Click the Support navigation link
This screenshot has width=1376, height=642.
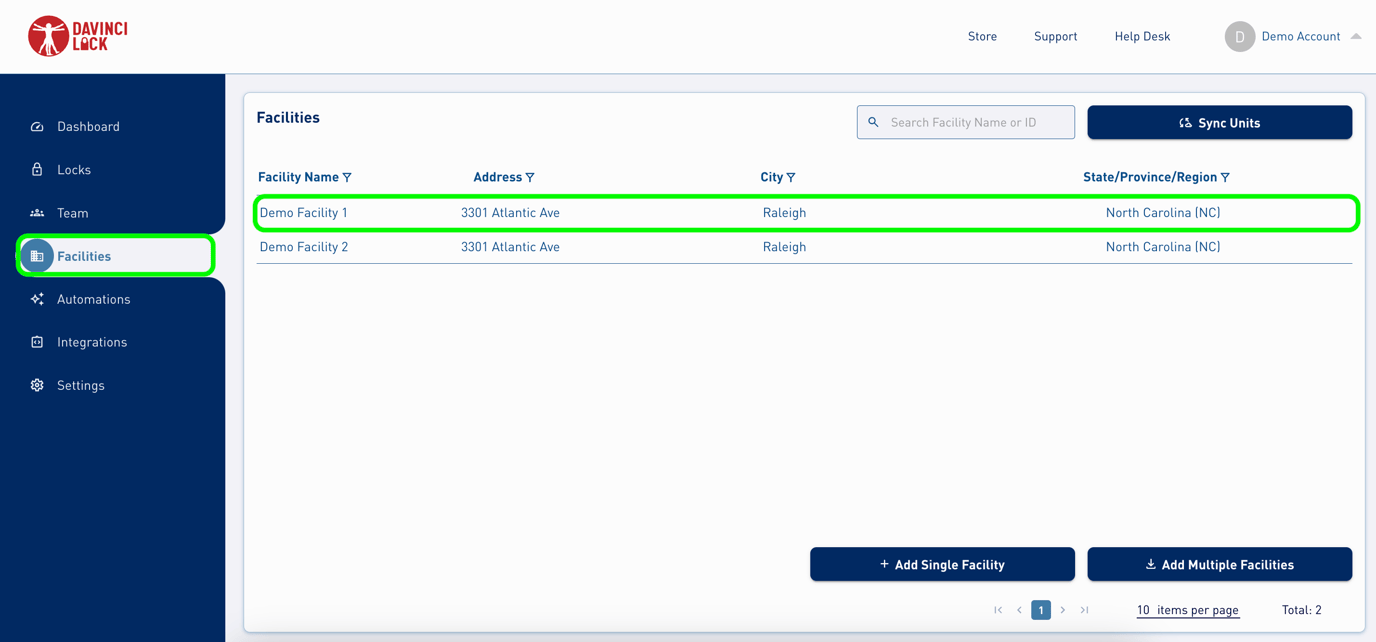click(x=1055, y=36)
